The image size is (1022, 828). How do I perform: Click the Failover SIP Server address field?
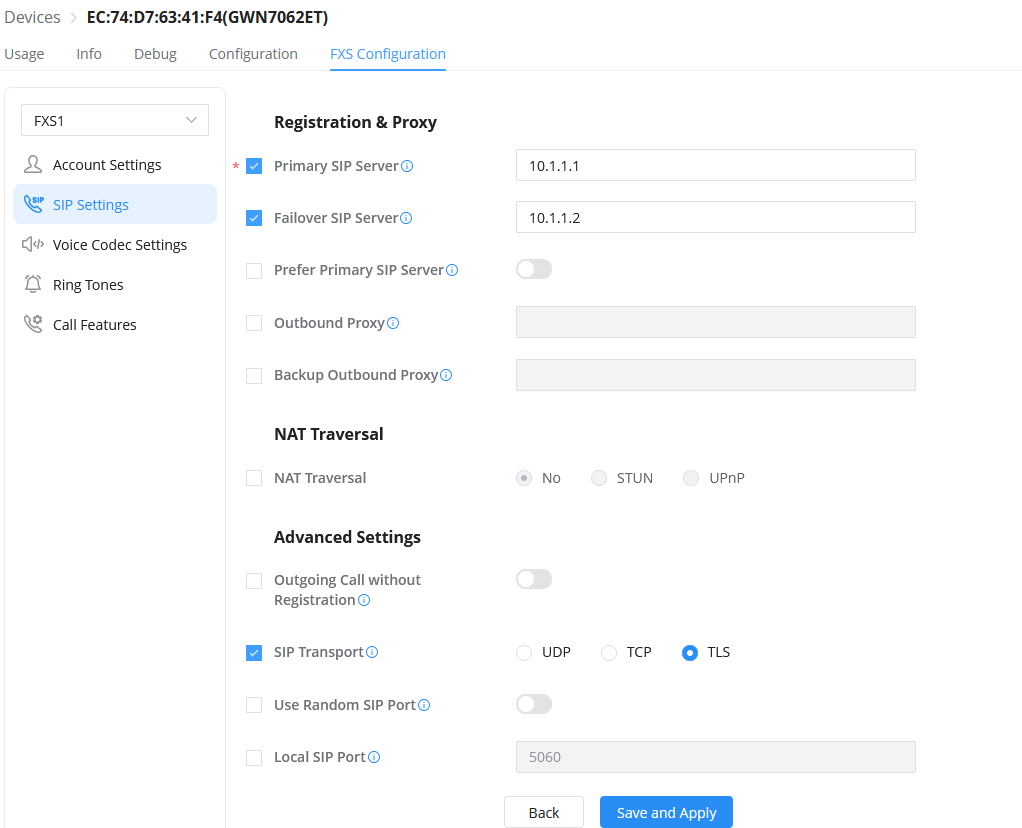pyautogui.click(x=716, y=217)
